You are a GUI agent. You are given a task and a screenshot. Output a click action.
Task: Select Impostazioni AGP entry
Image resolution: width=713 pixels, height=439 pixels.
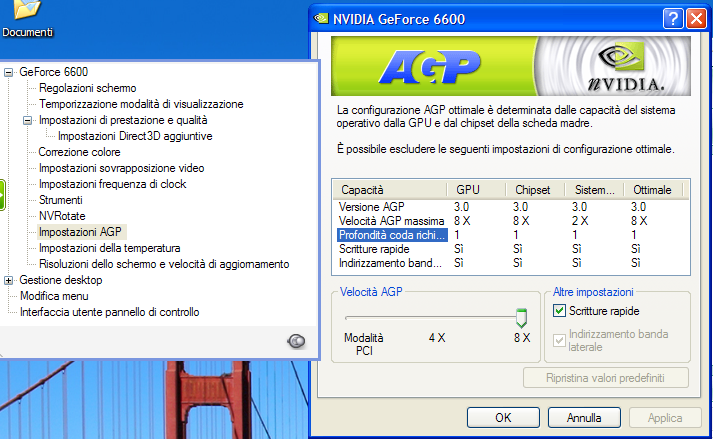(x=80, y=232)
